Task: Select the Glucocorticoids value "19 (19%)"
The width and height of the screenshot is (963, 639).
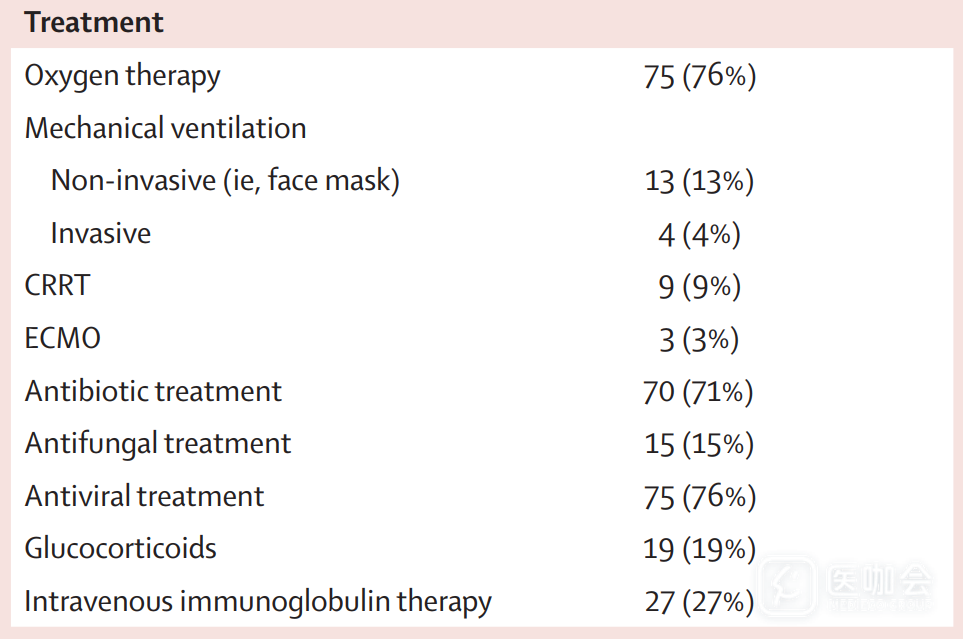Action: point(699,549)
